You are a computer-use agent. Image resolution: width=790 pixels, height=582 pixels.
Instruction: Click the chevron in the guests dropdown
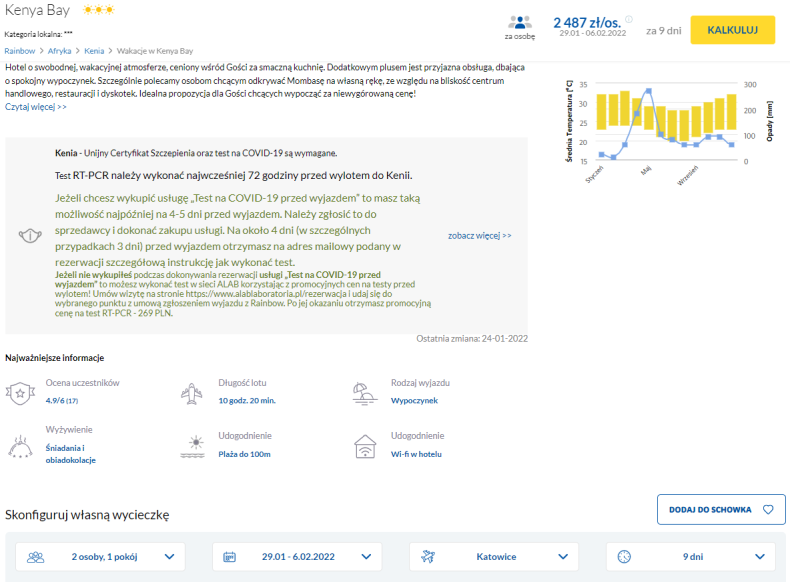(169, 557)
